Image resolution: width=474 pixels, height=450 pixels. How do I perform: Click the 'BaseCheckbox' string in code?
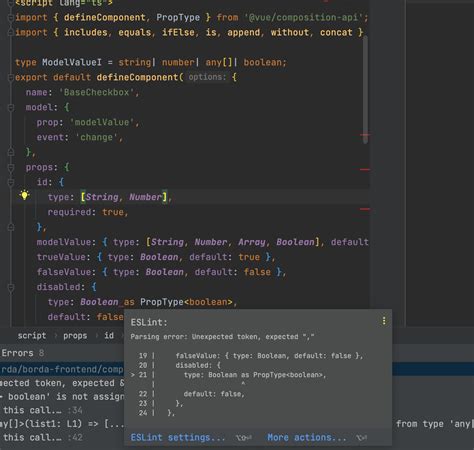[x=97, y=92]
